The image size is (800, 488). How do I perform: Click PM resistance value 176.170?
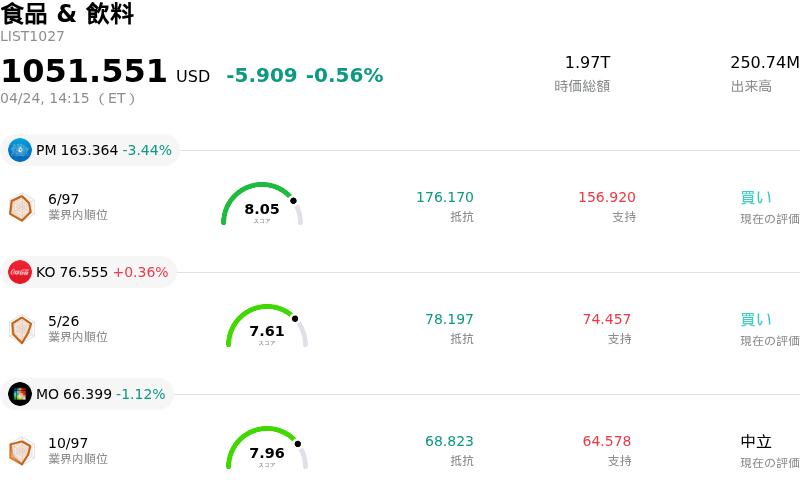[445, 197]
